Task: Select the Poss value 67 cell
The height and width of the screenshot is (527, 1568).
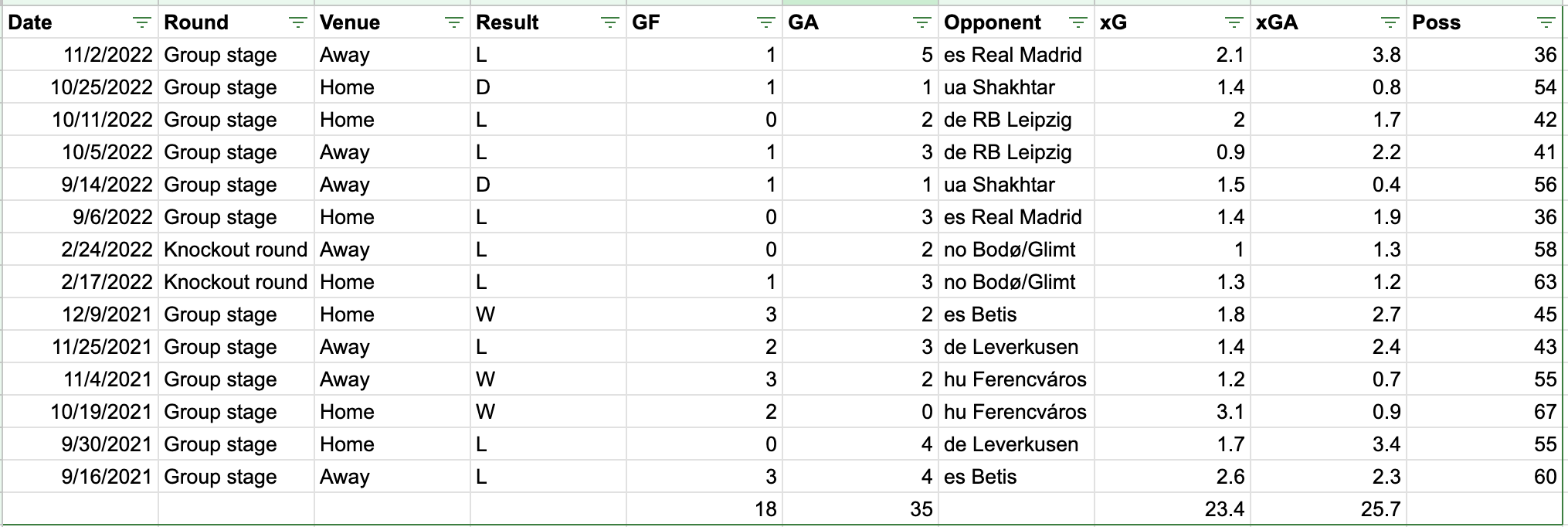Action: coord(1485,412)
